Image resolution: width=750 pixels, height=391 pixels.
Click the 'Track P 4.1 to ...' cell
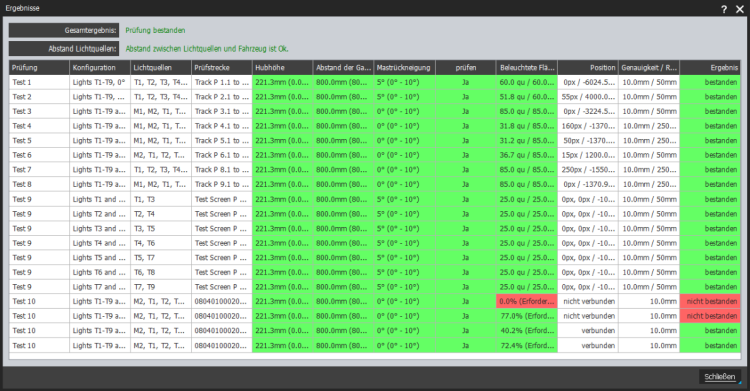click(x=221, y=126)
